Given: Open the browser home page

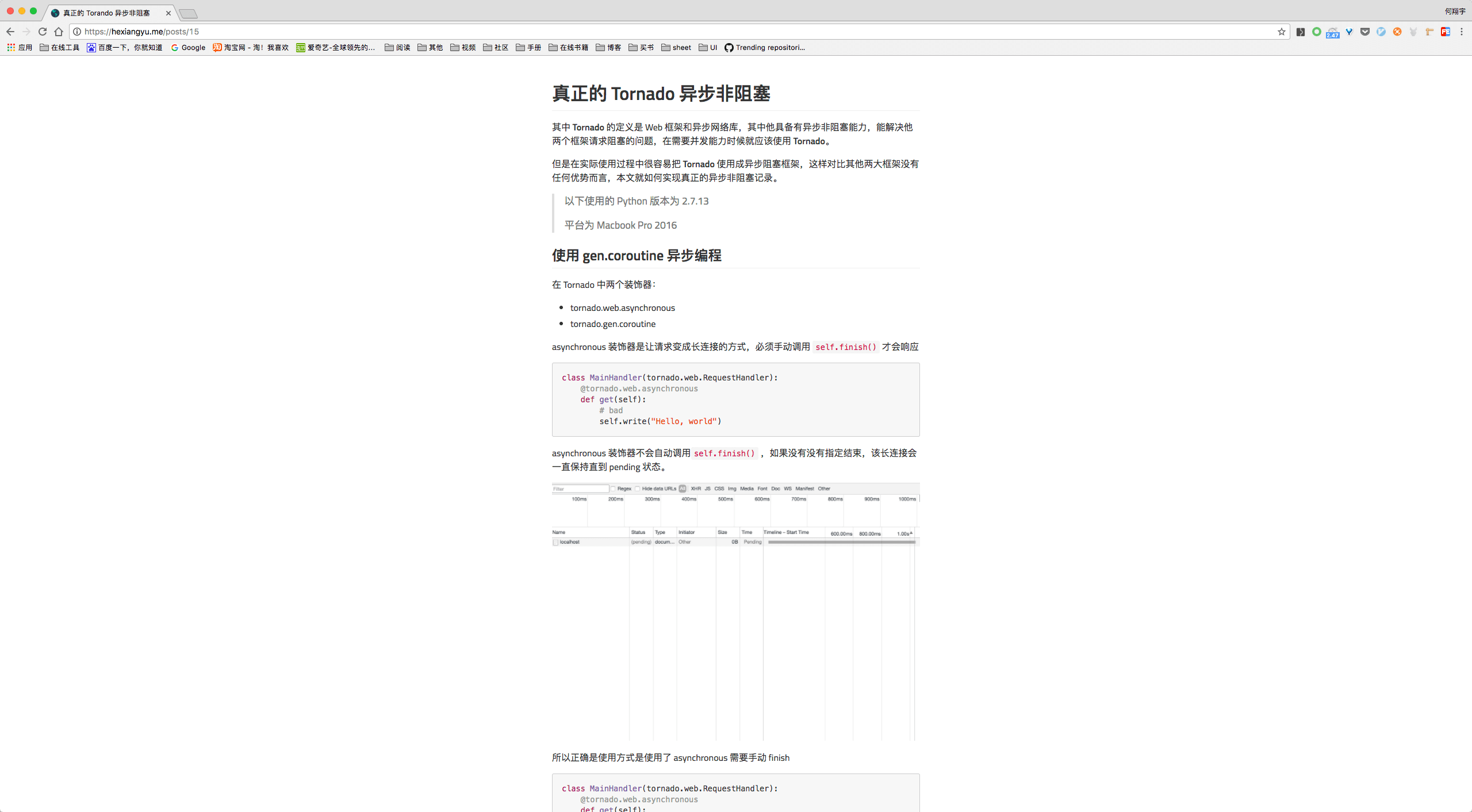Looking at the screenshot, I should point(59,32).
